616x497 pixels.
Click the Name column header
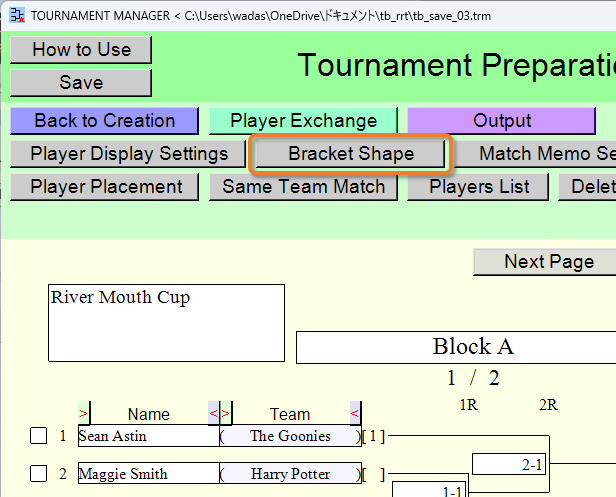pos(149,414)
